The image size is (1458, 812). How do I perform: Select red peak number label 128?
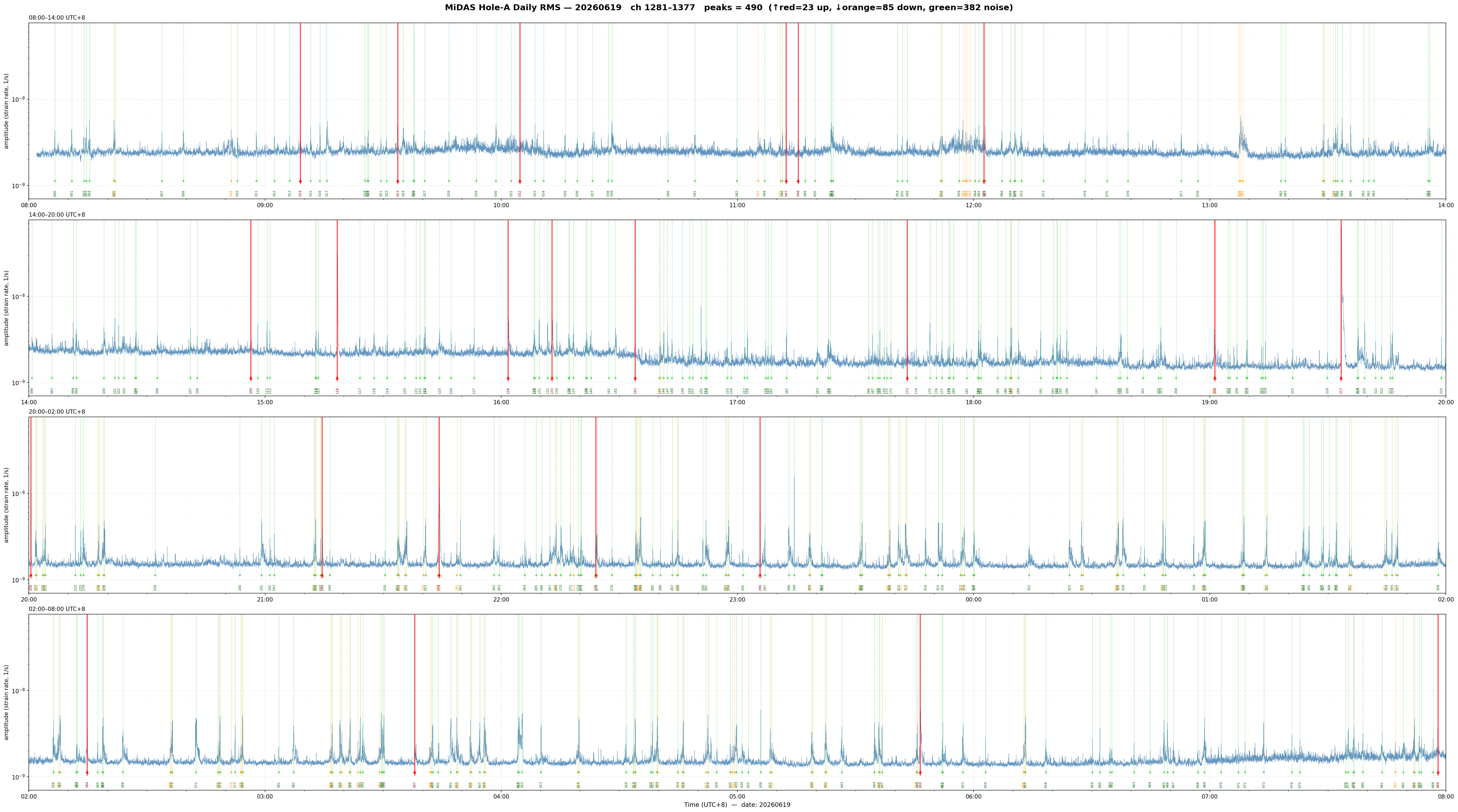click(508, 391)
